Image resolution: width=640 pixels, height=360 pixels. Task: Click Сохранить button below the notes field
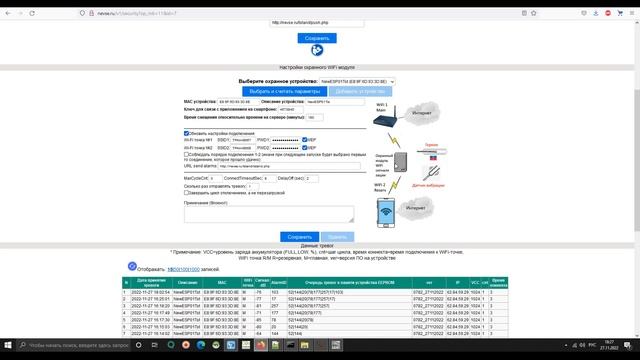point(300,237)
